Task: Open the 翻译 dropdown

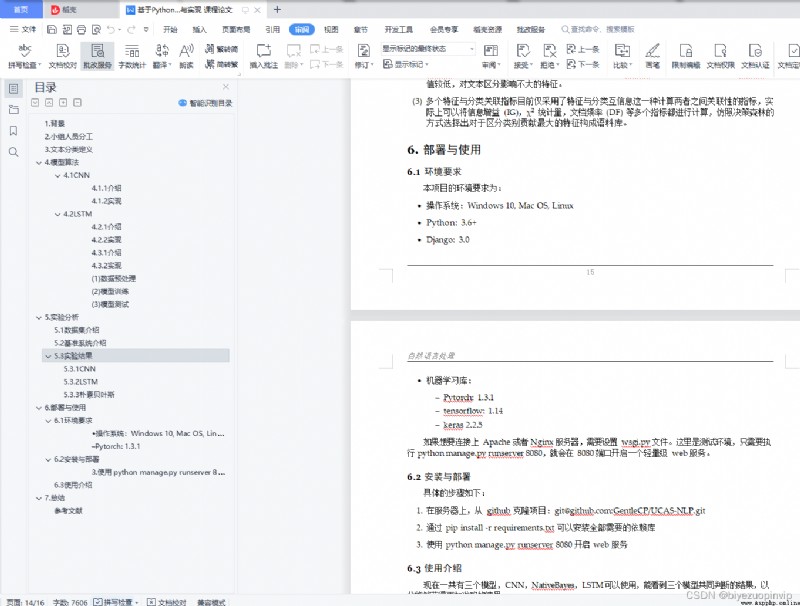Action: [x=162, y=56]
